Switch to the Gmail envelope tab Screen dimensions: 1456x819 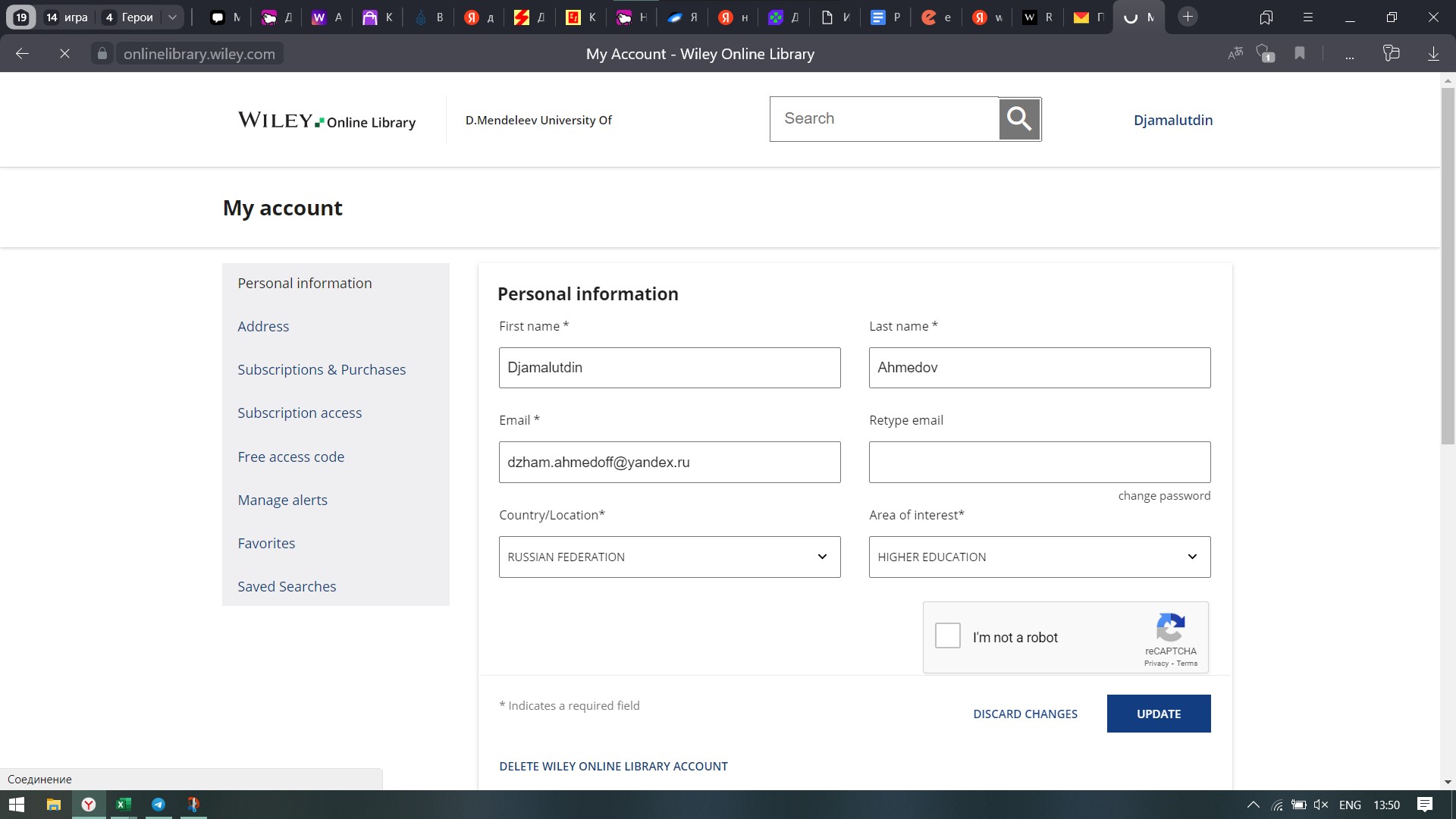coord(1087,17)
